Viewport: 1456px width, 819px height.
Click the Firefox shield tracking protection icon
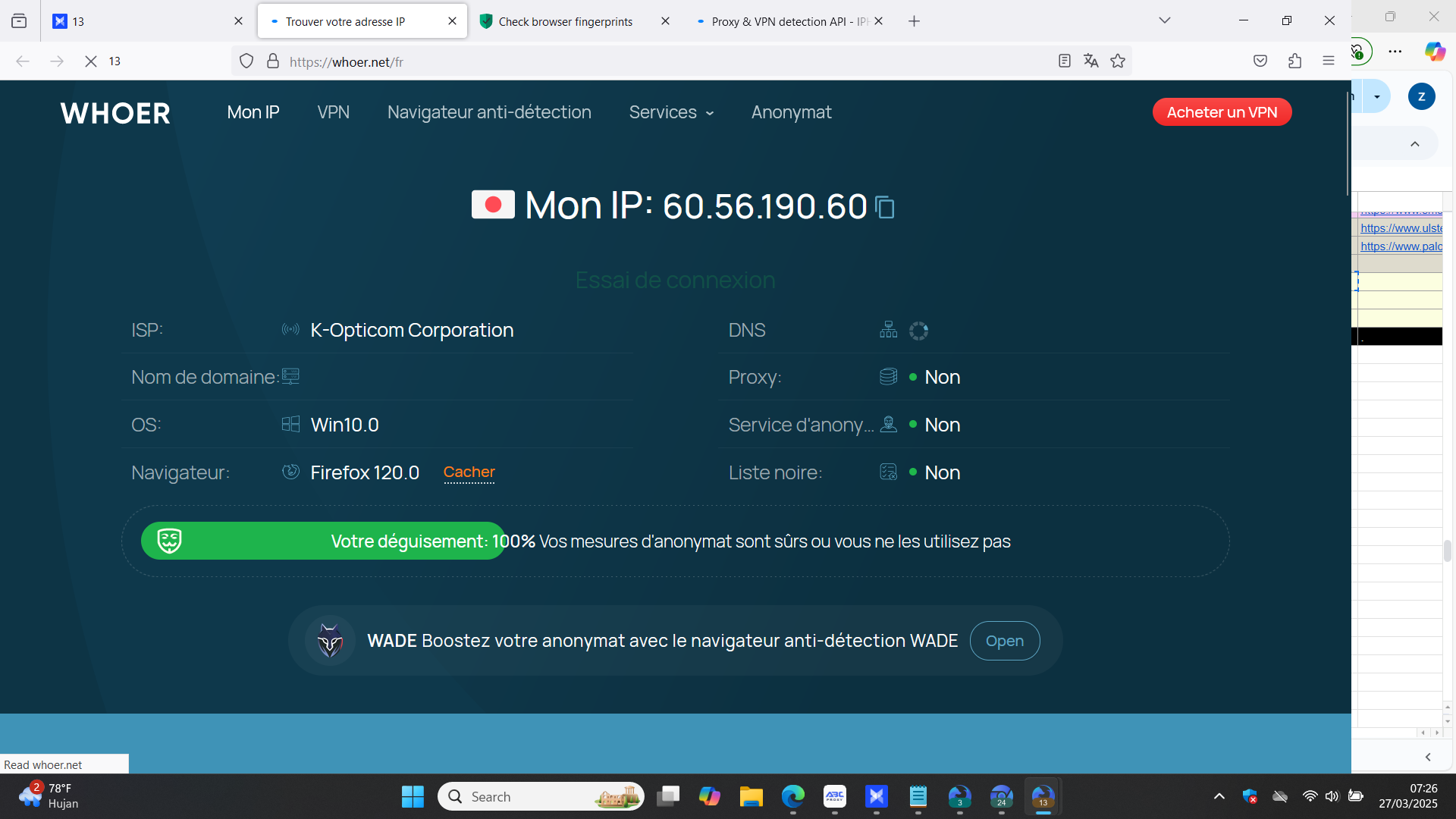tap(246, 61)
